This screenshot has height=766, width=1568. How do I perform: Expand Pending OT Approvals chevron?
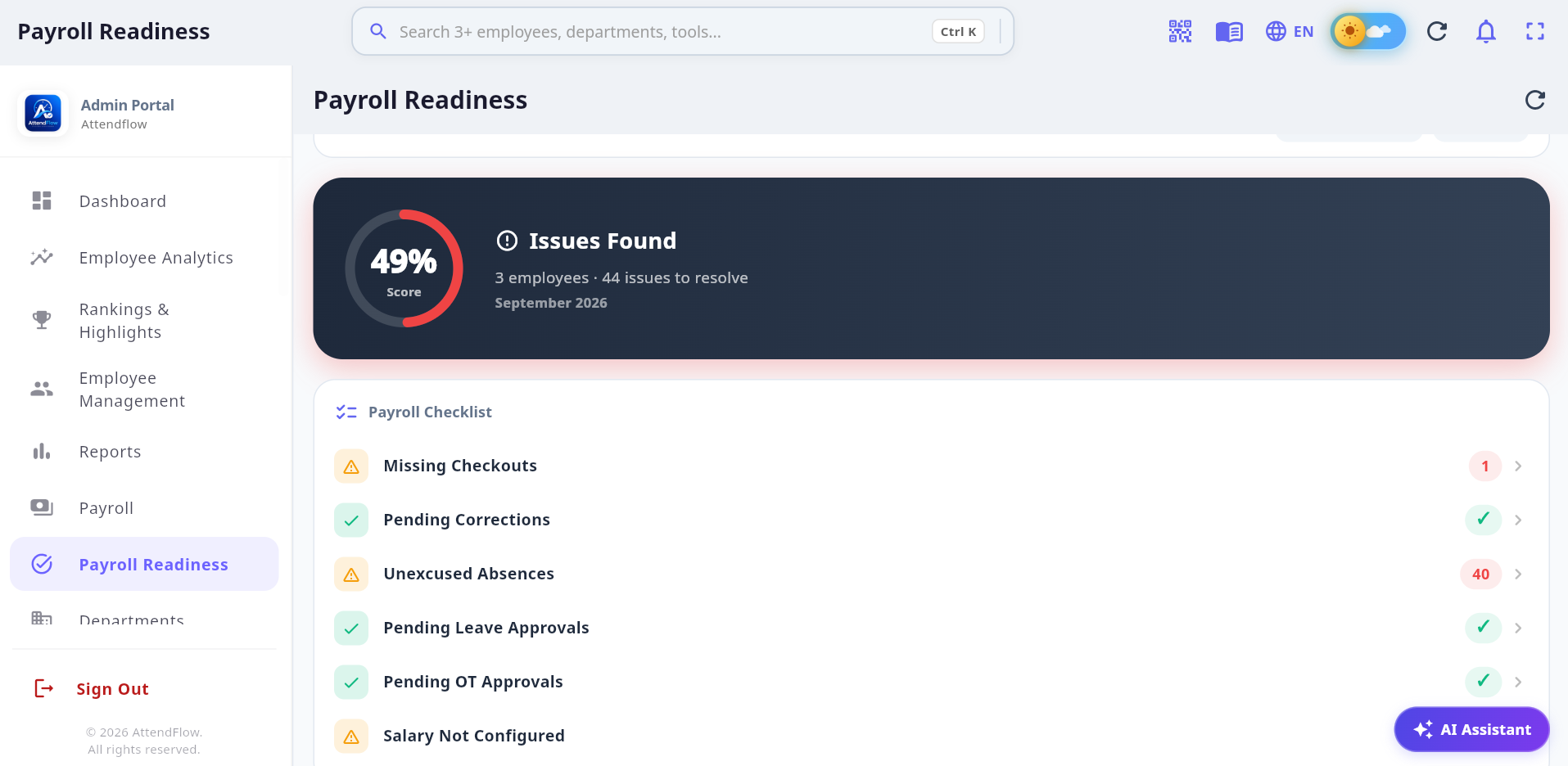pyautogui.click(x=1518, y=682)
